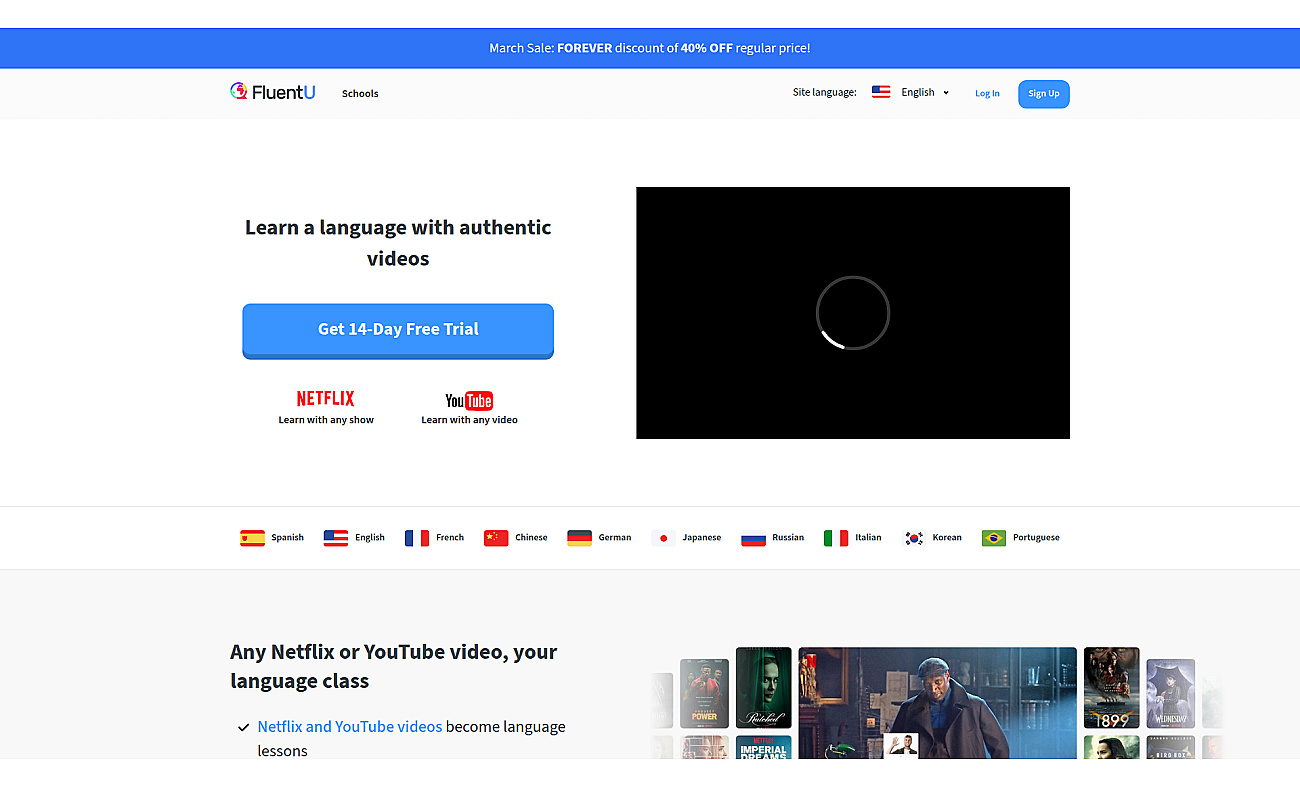Click the 'Learn with any show' caption
The height and width of the screenshot is (788, 1300).
point(326,420)
